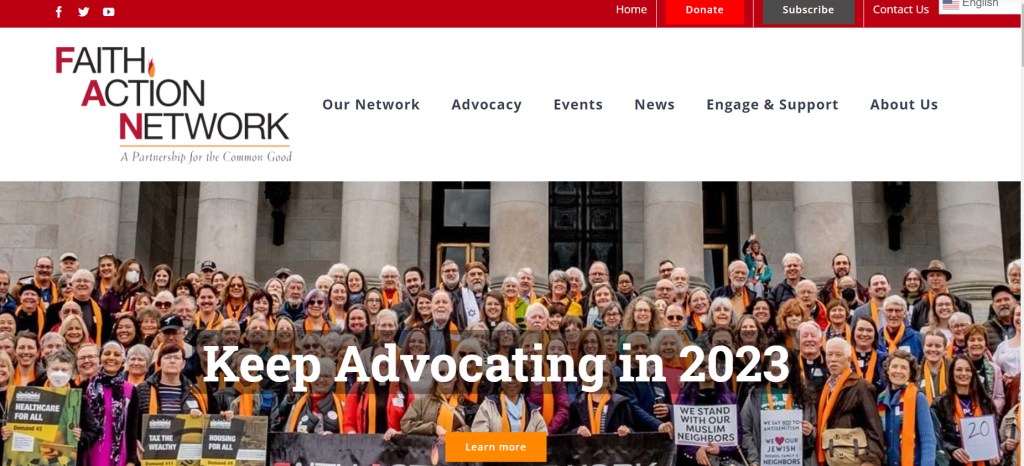The image size is (1024, 466).
Task: Open the Twitter icon in top bar
Action: [84, 12]
